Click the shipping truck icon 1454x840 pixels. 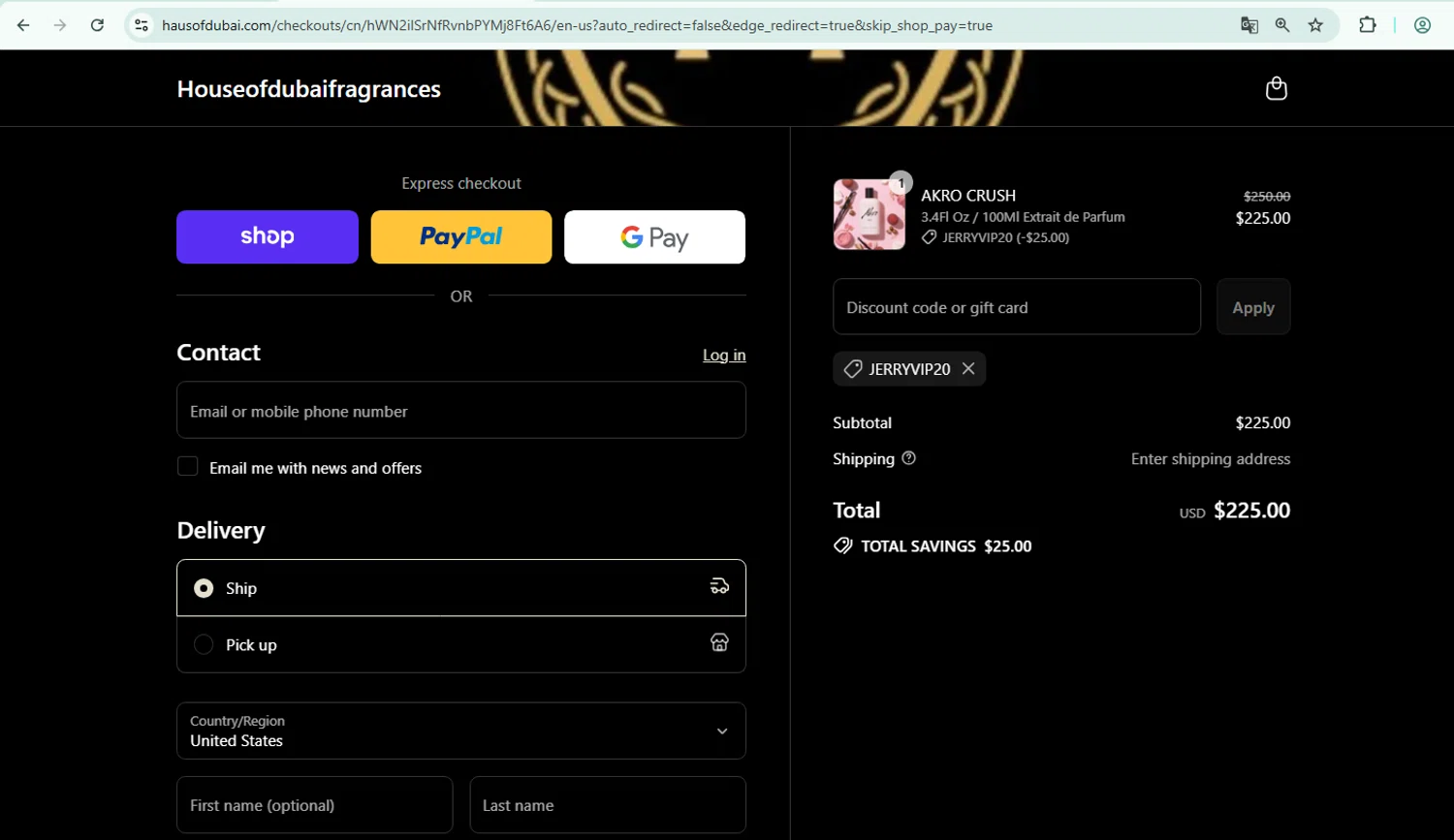pos(719,585)
